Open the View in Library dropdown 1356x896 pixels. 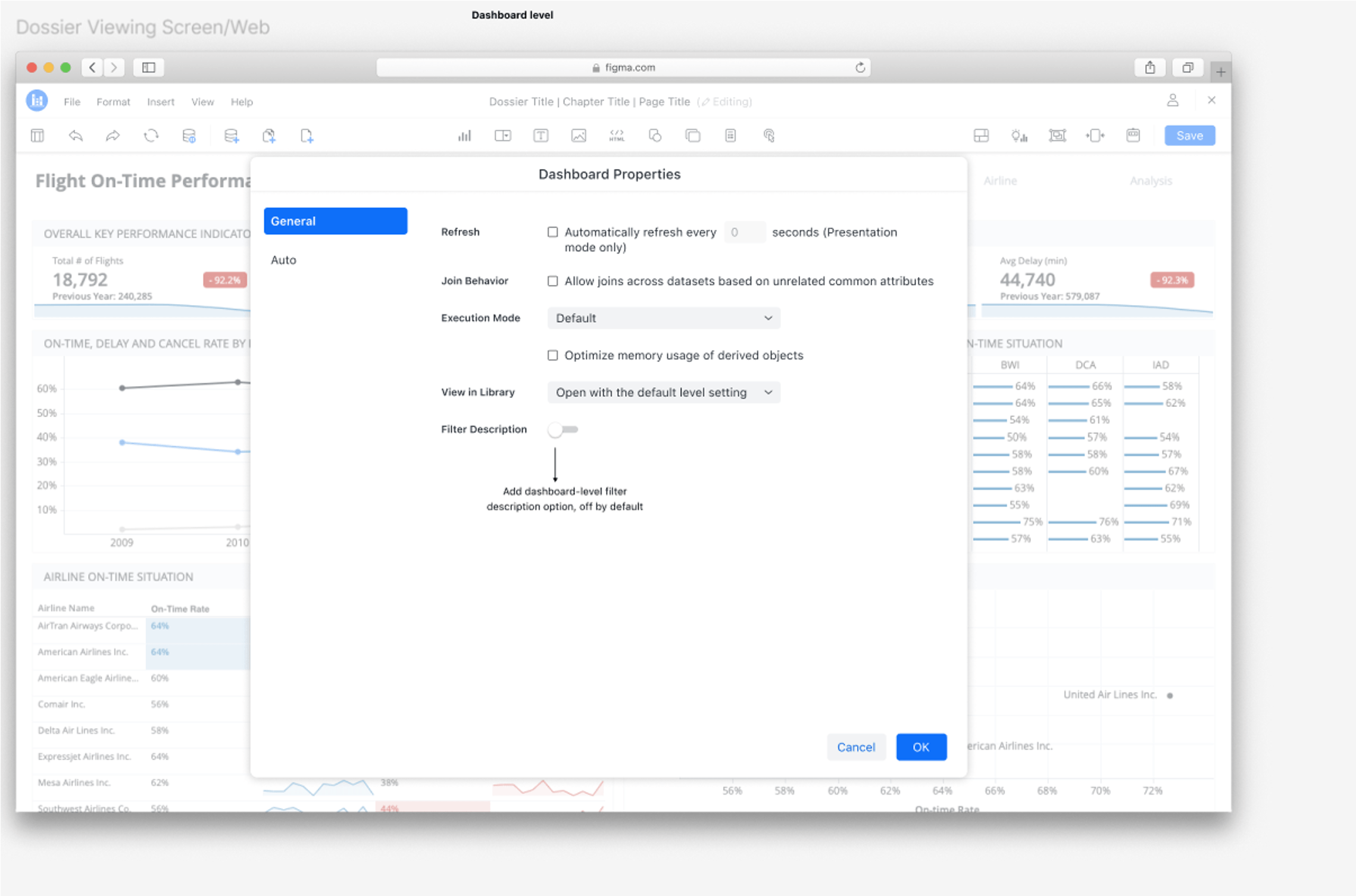(663, 392)
